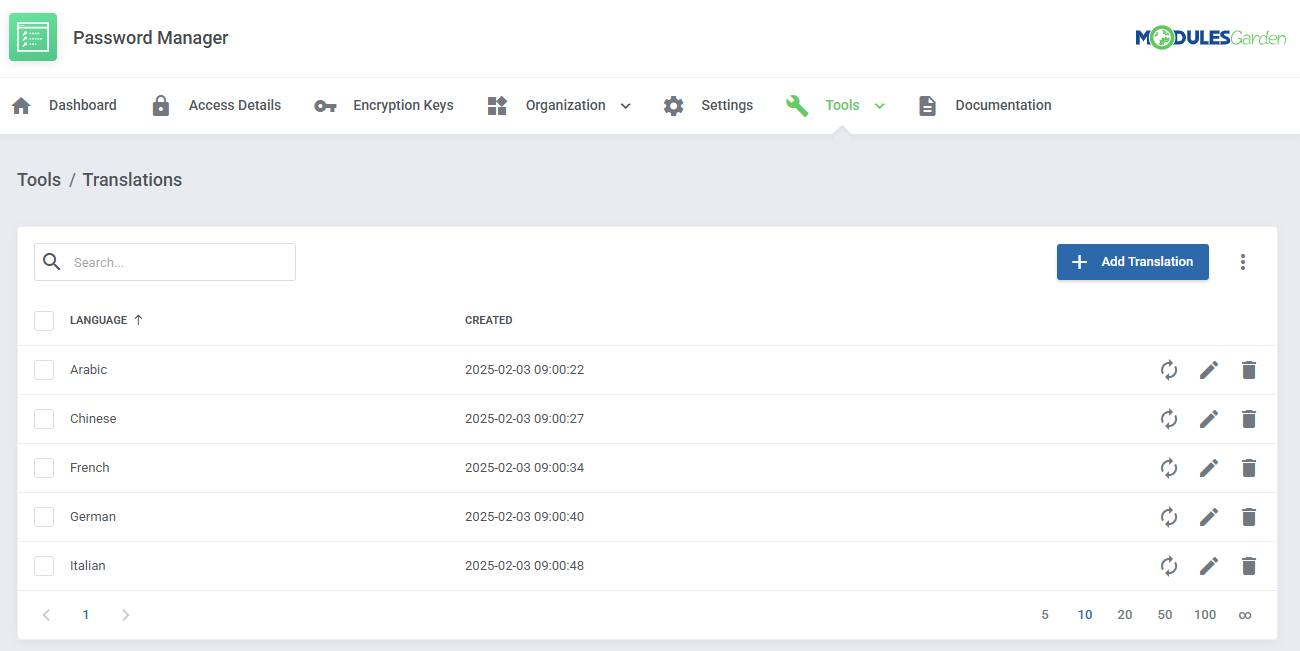Click the Settings gear icon
The width and height of the screenshot is (1300, 651).
click(674, 106)
